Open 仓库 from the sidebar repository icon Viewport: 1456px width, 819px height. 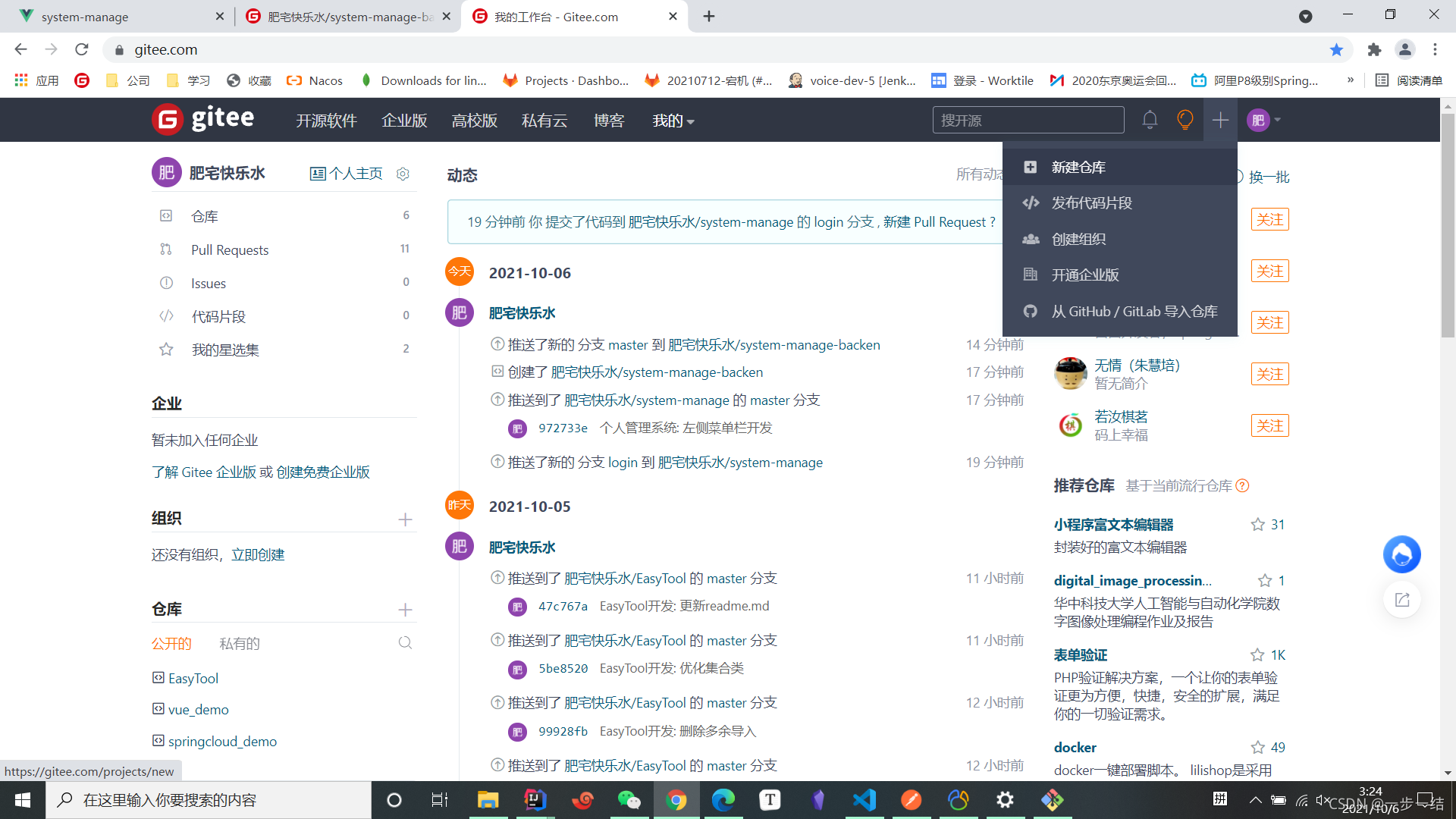tap(167, 216)
